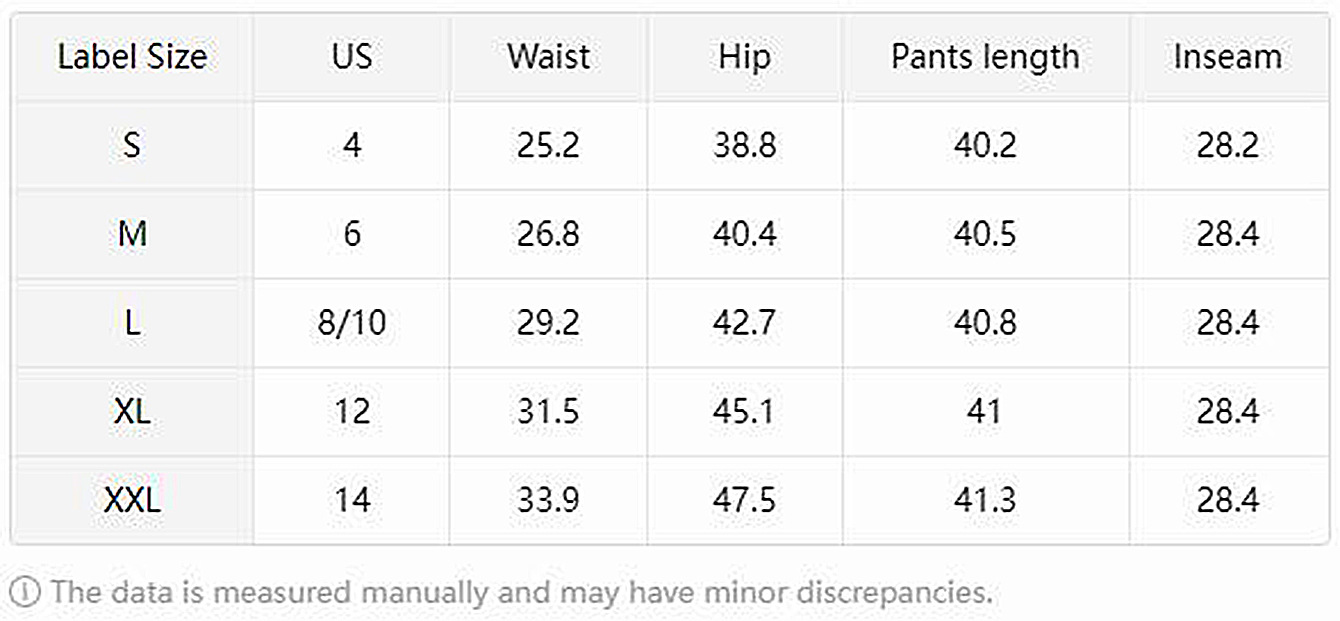This screenshot has height=621, width=1340.
Task: Click the 28.2 inseam value
Action: (x=1227, y=146)
